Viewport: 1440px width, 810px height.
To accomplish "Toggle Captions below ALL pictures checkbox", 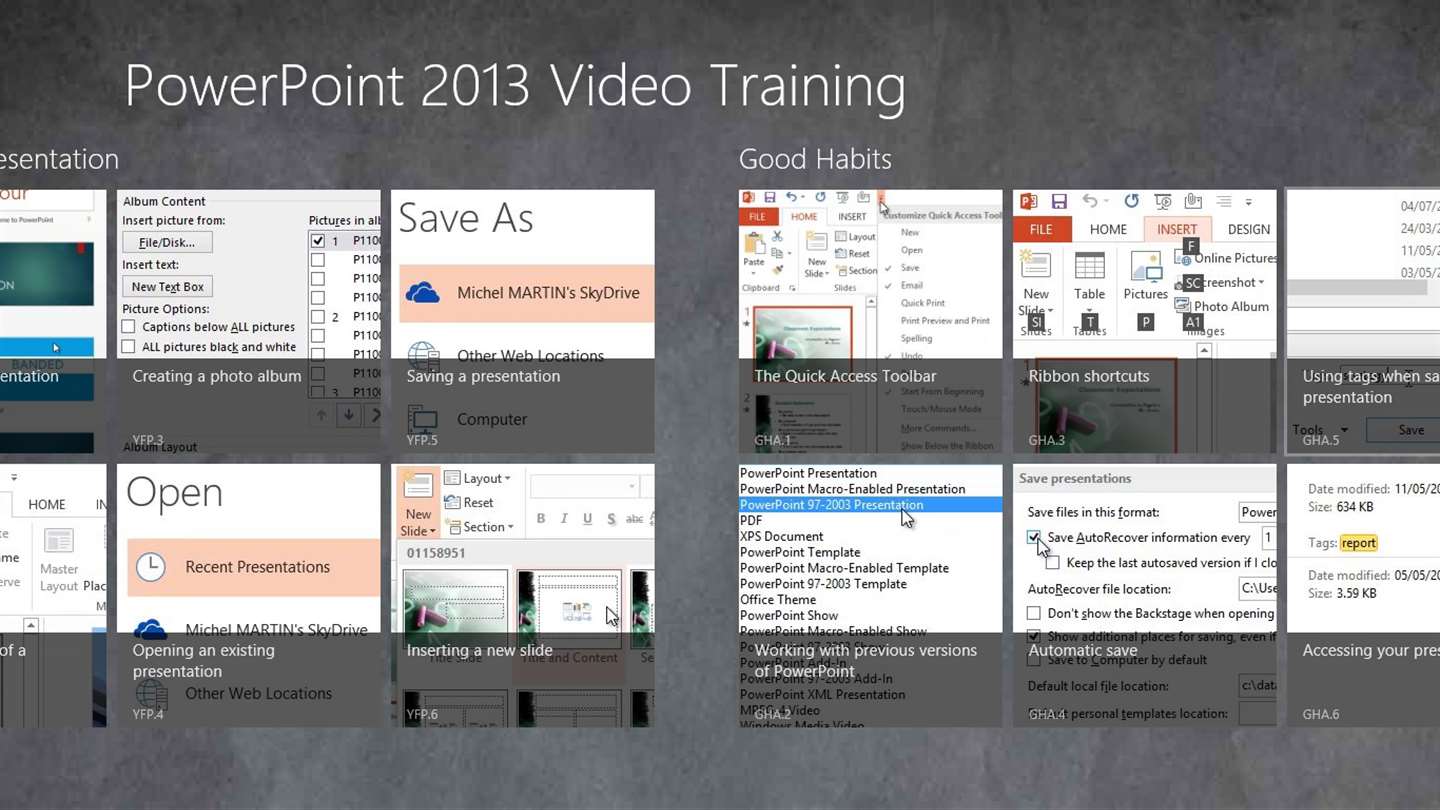I will [x=128, y=327].
